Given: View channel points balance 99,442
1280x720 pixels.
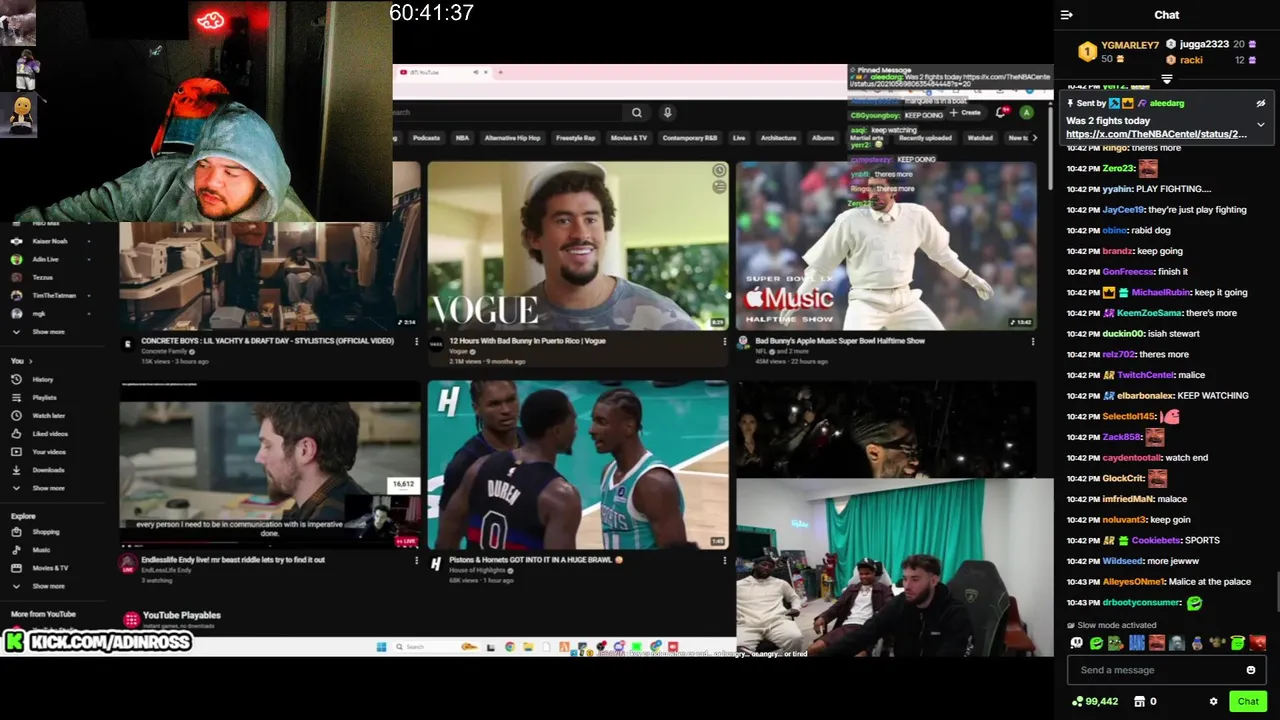Looking at the screenshot, I should (1094, 702).
